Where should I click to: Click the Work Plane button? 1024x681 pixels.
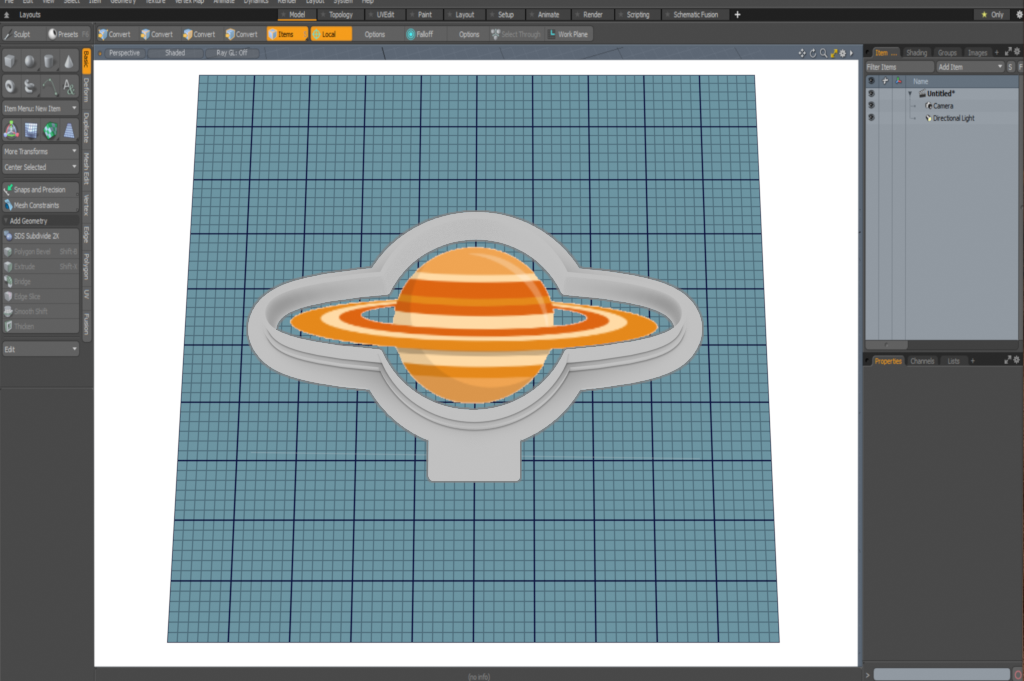(x=569, y=34)
